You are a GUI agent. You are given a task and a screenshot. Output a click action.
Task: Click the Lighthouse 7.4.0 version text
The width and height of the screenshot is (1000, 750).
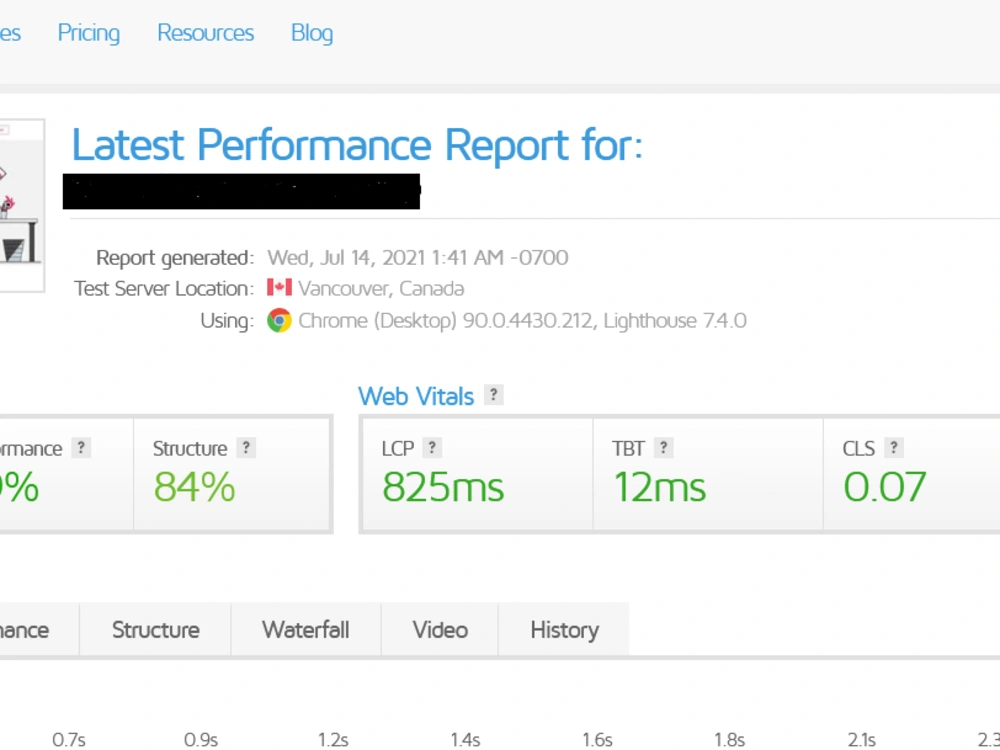point(675,320)
